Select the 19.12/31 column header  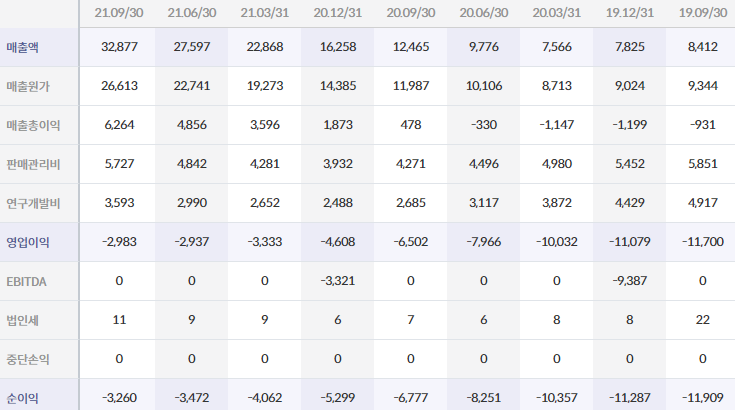click(x=630, y=13)
